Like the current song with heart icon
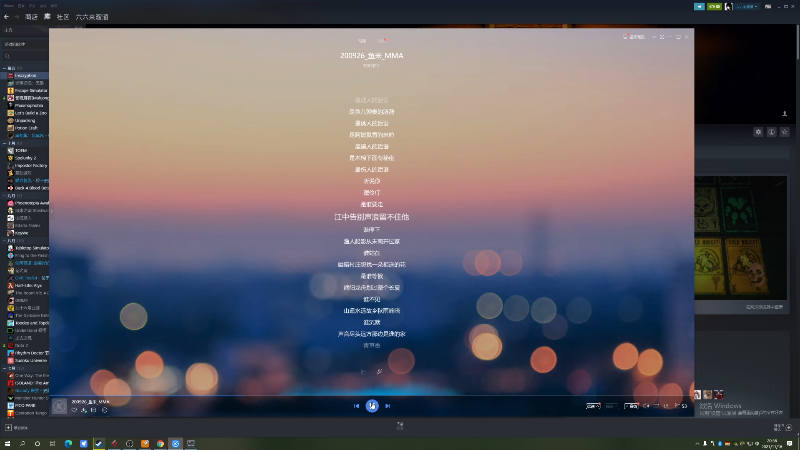 [74, 410]
